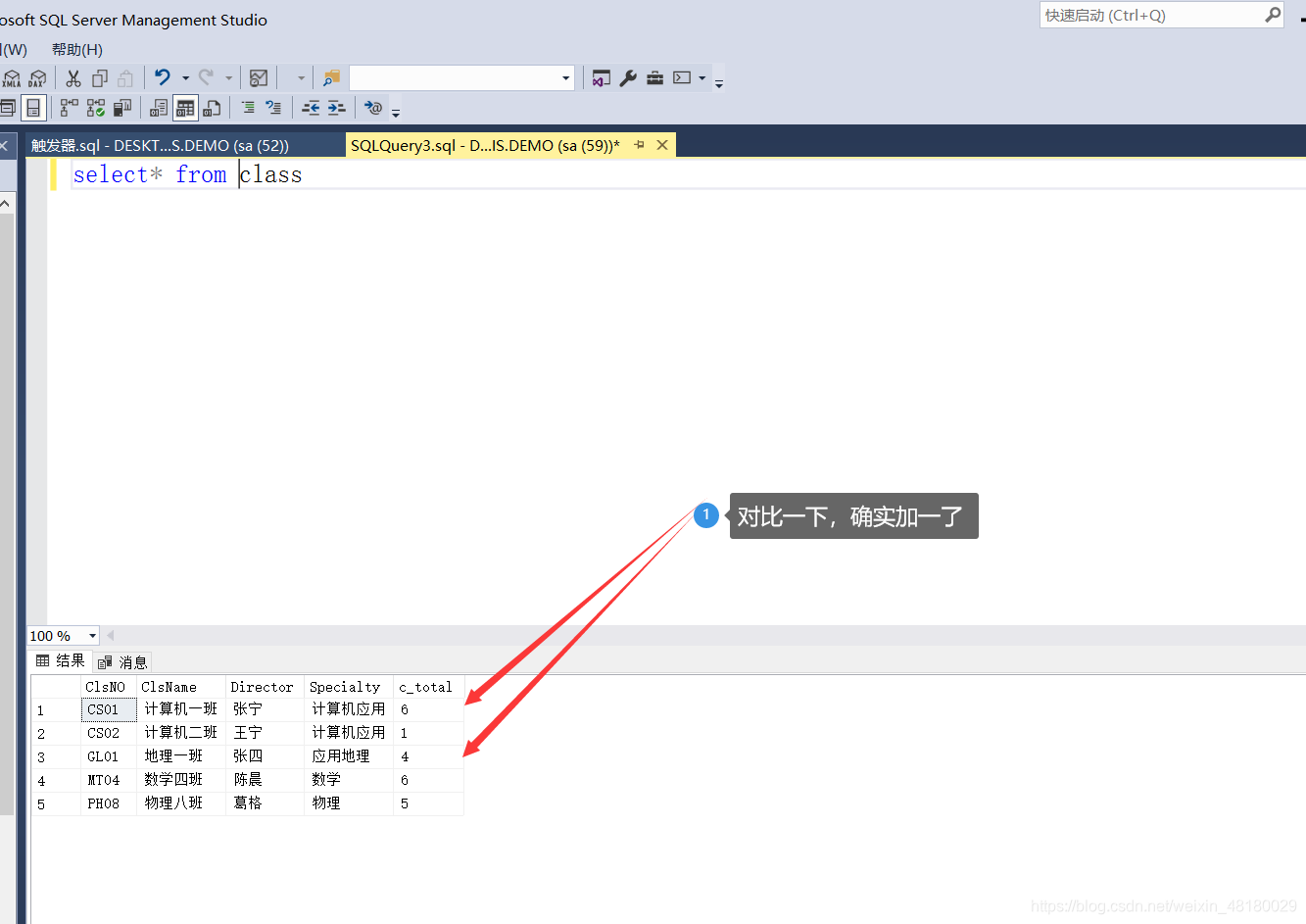Click the Paste icon in the toolbar

(125, 78)
